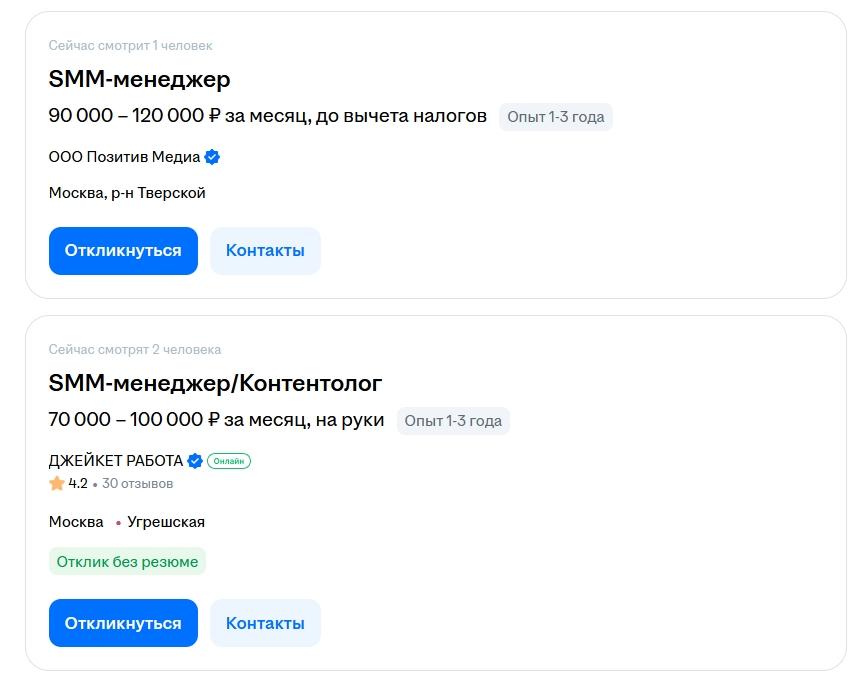This screenshot has width=859, height=680.
Task: Click the Угрешская metro station label
Action: [x=166, y=522]
